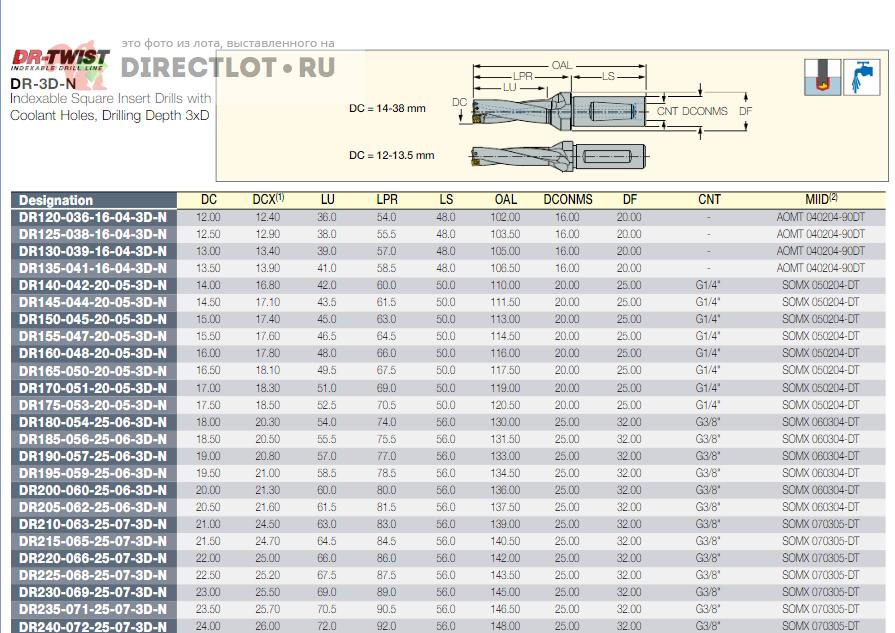Select the DR140-042-20-05-3D-N designation

[93, 285]
